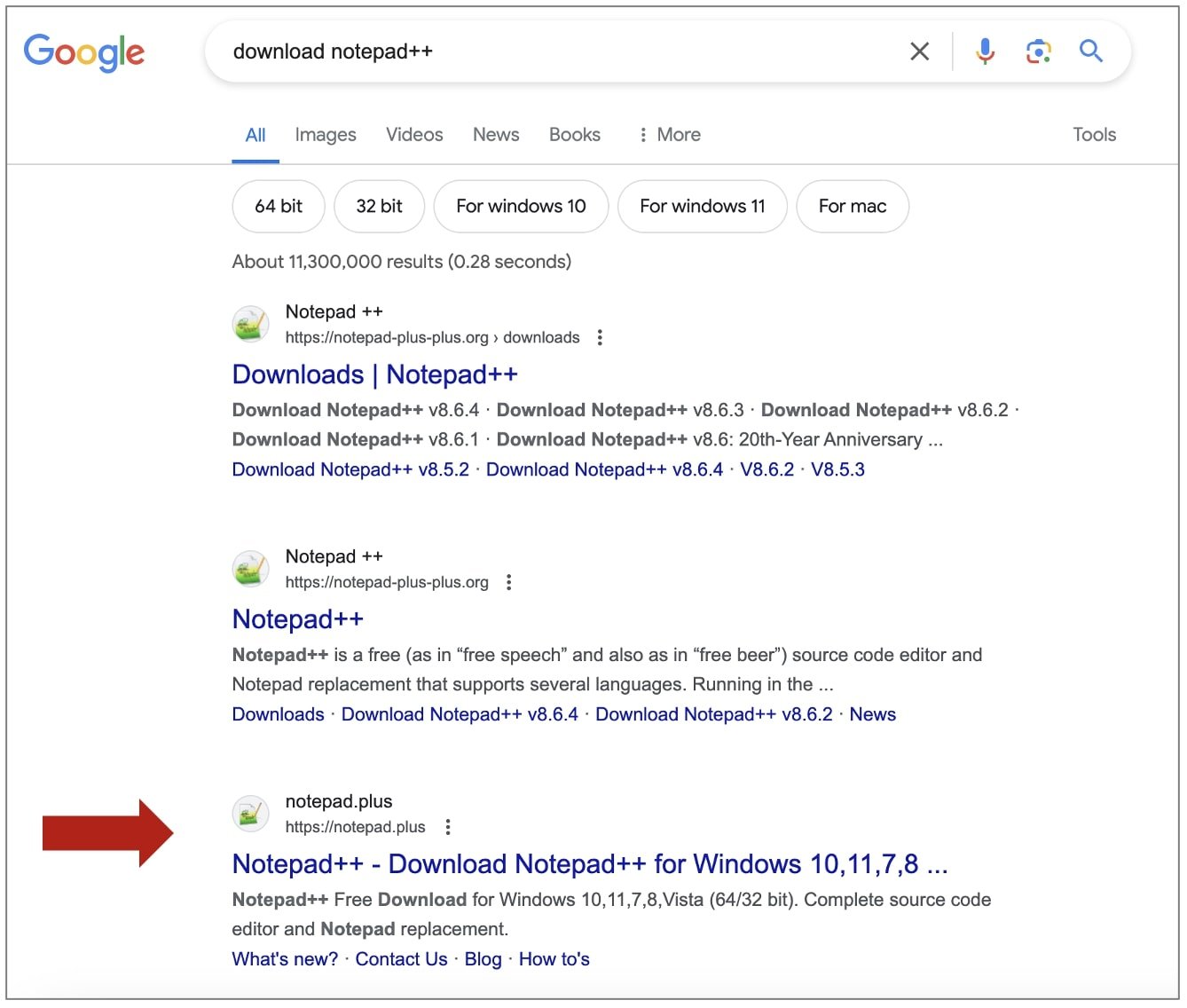Image resolution: width=1187 pixels, height=1008 pixels.
Task: Open the Downloads | Notepad++ result
Action: 374,374
